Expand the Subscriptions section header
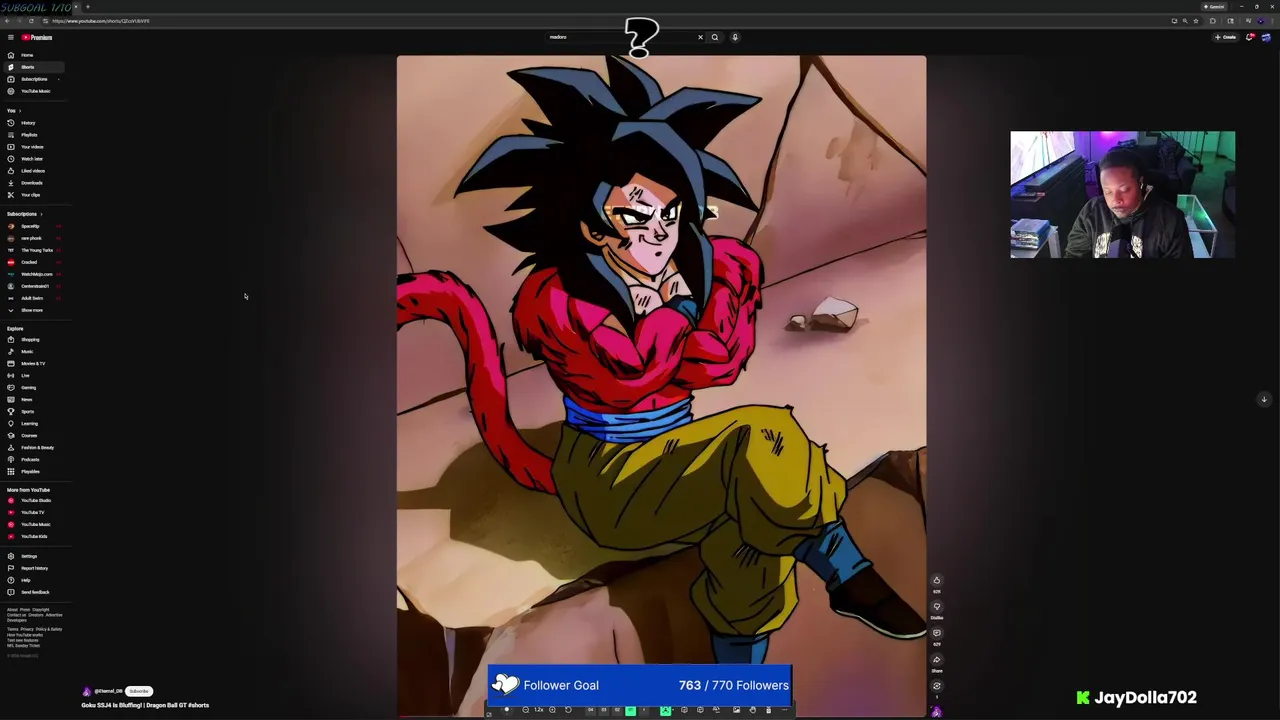This screenshot has height=720, width=1280. pyautogui.click(x=25, y=214)
